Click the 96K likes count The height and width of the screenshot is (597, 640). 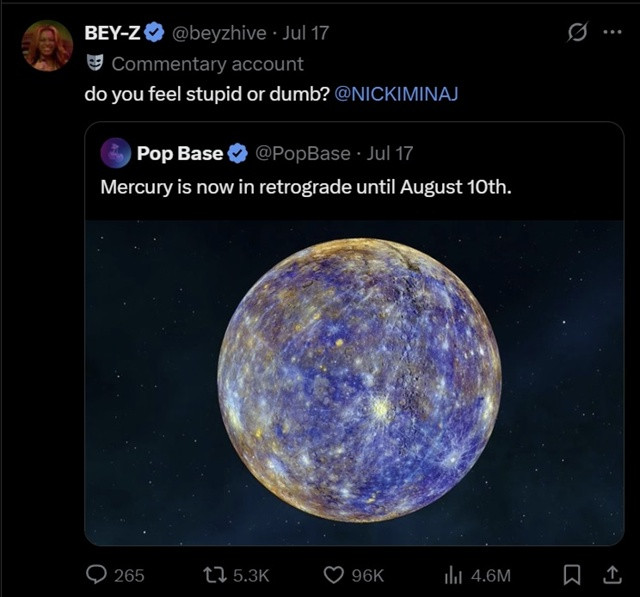pos(368,576)
